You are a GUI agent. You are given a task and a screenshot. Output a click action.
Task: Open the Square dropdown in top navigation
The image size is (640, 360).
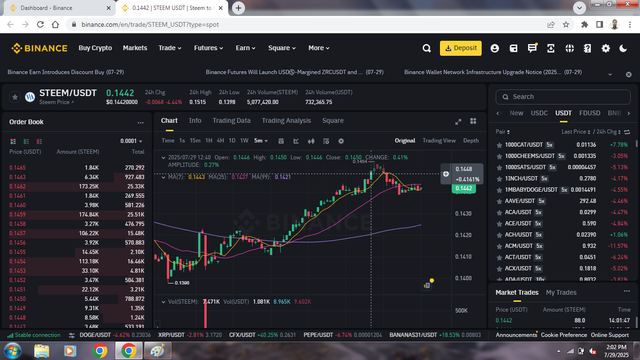282,48
